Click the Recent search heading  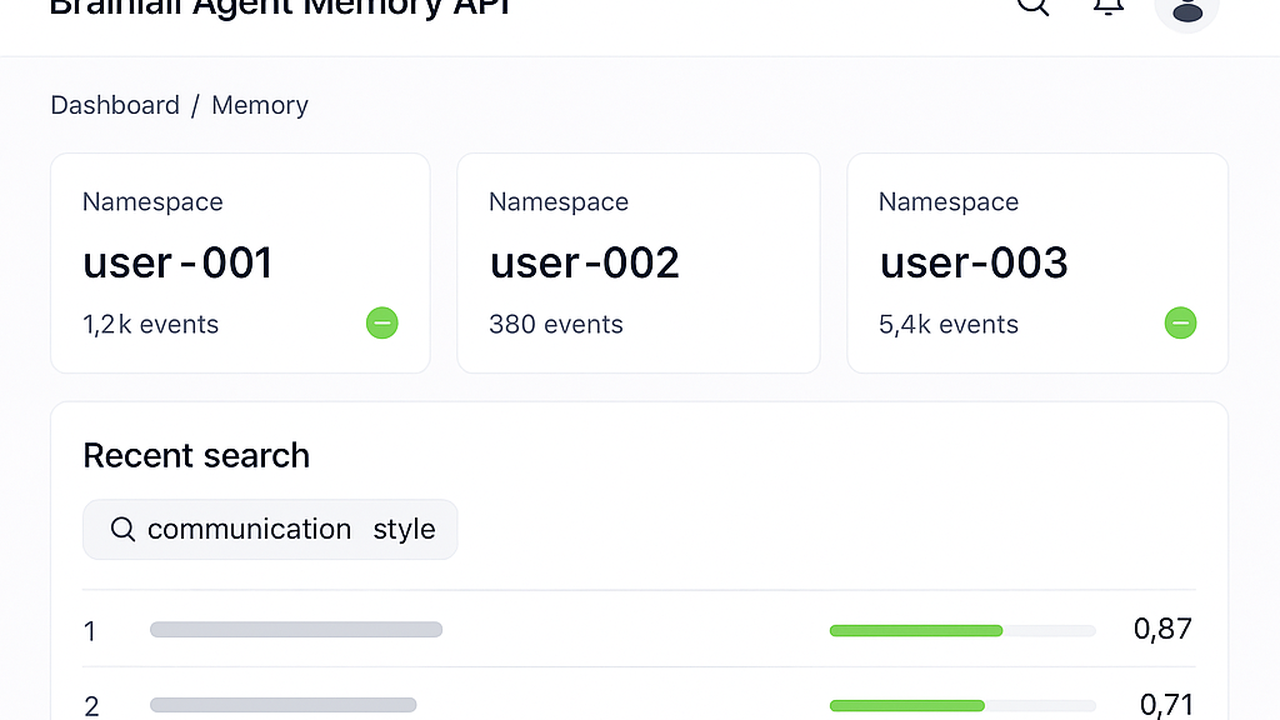click(x=196, y=455)
